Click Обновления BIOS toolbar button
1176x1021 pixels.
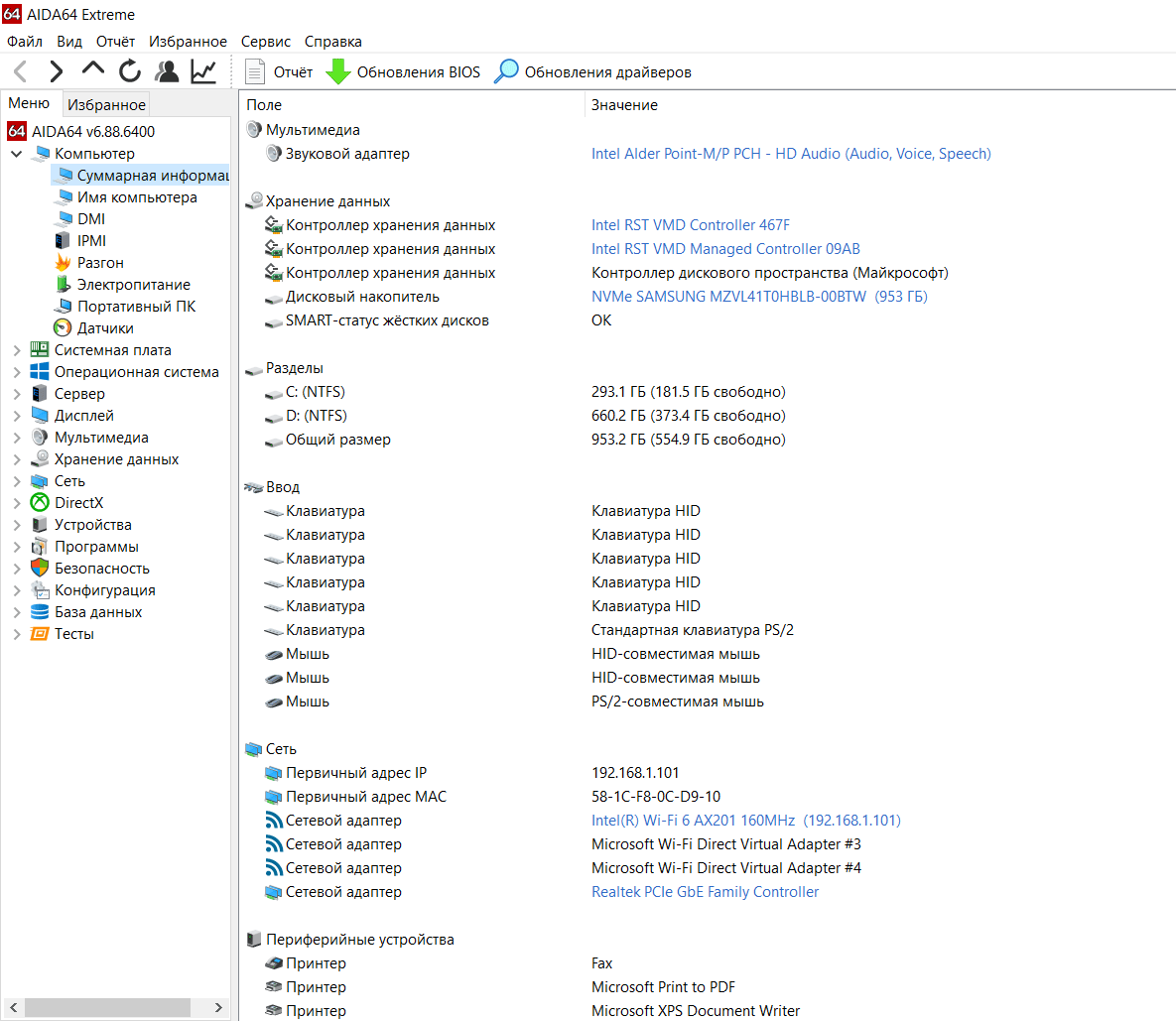(x=403, y=72)
